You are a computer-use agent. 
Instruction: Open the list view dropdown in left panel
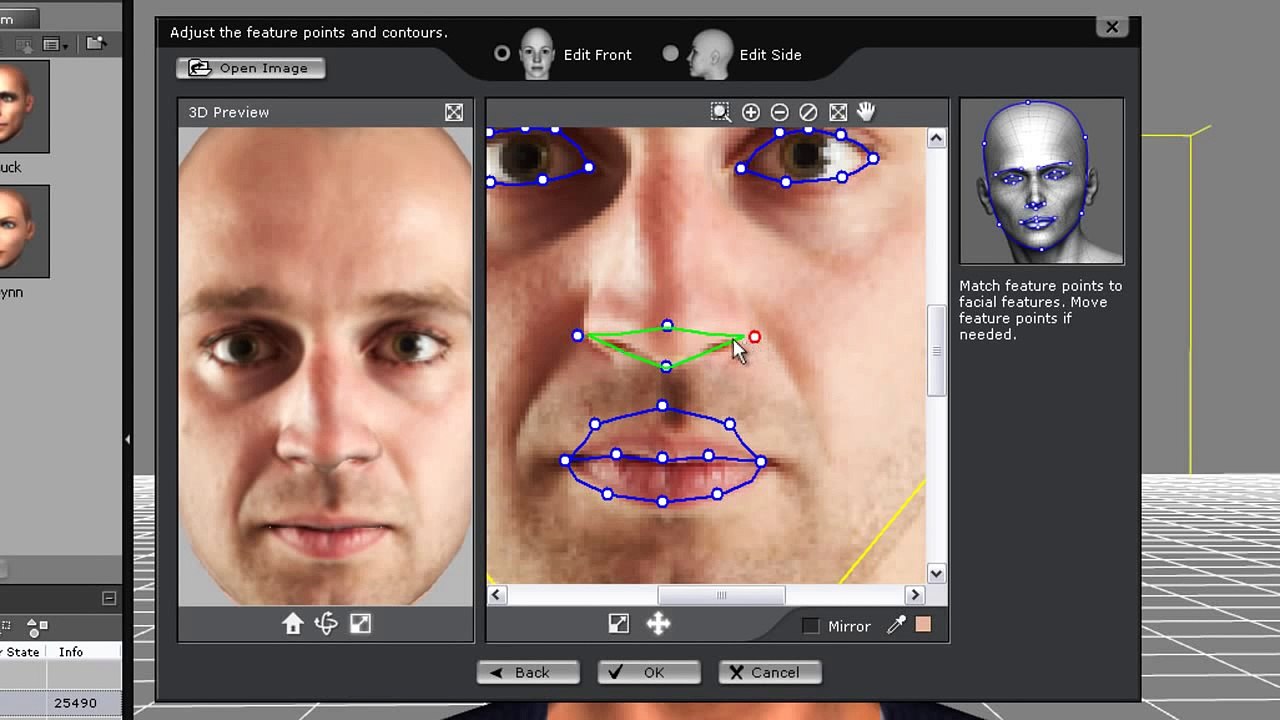pyautogui.click(x=56, y=44)
